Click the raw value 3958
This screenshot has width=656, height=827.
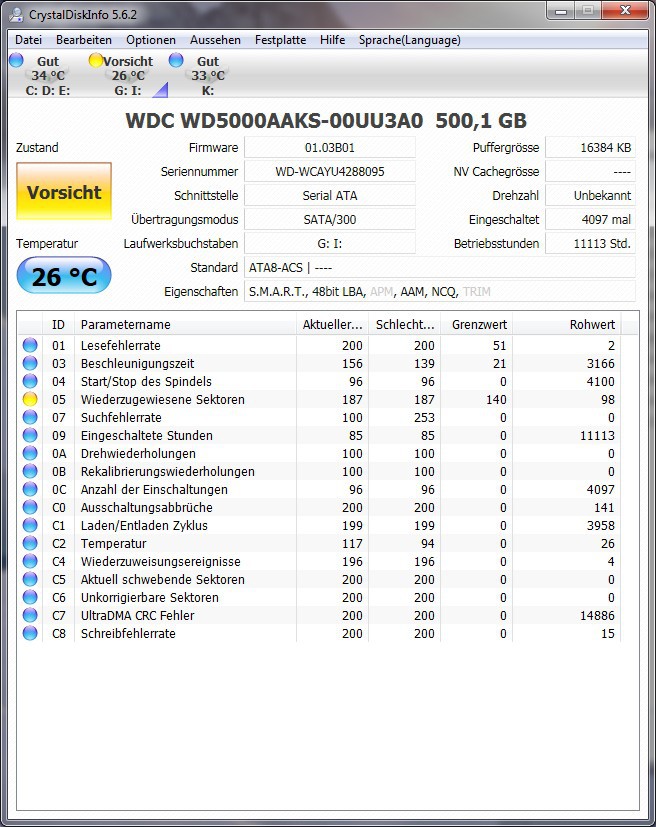click(601, 525)
